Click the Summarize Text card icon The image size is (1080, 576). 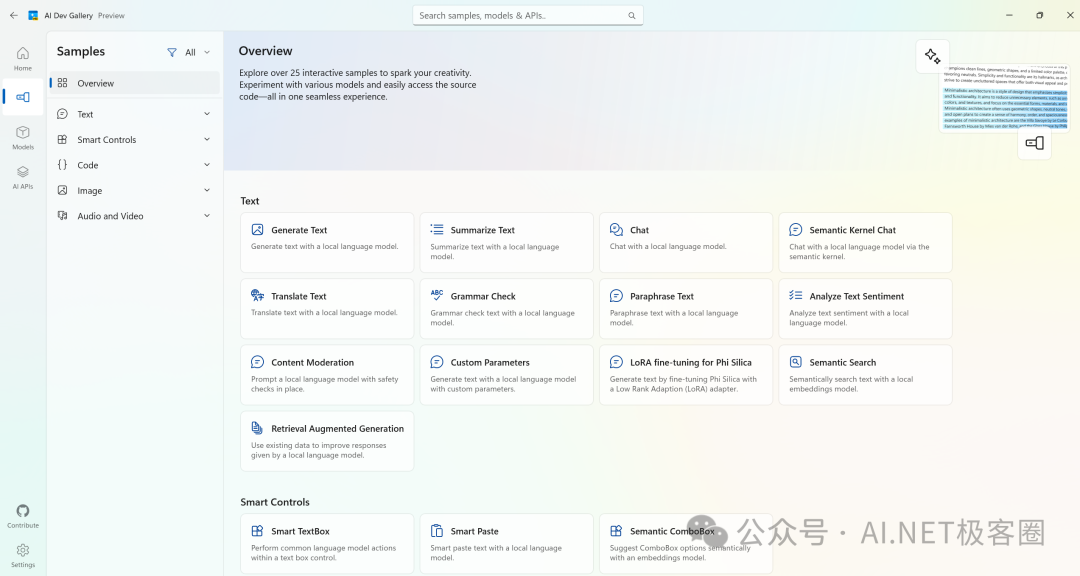pyautogui.click(x=437, y=229)
